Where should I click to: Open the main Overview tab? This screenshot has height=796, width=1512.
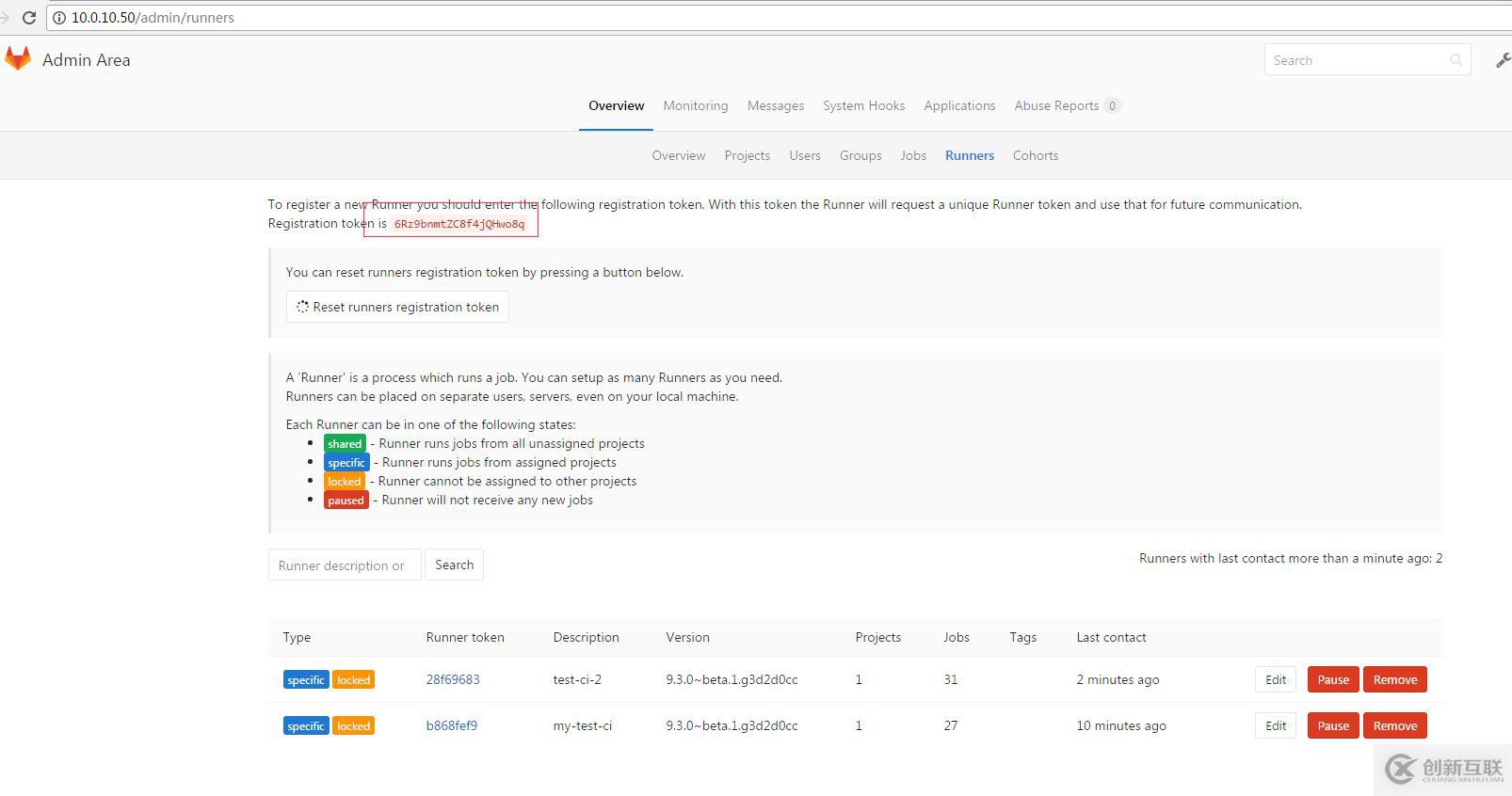point(616,105)
